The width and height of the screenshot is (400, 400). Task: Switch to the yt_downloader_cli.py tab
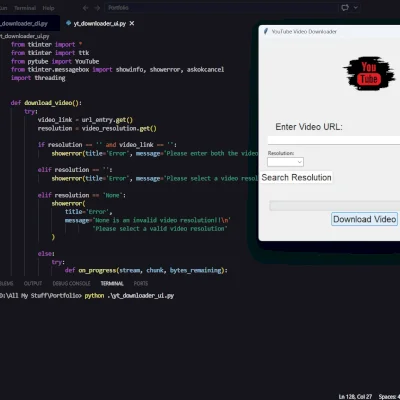(x=24, y=23)
